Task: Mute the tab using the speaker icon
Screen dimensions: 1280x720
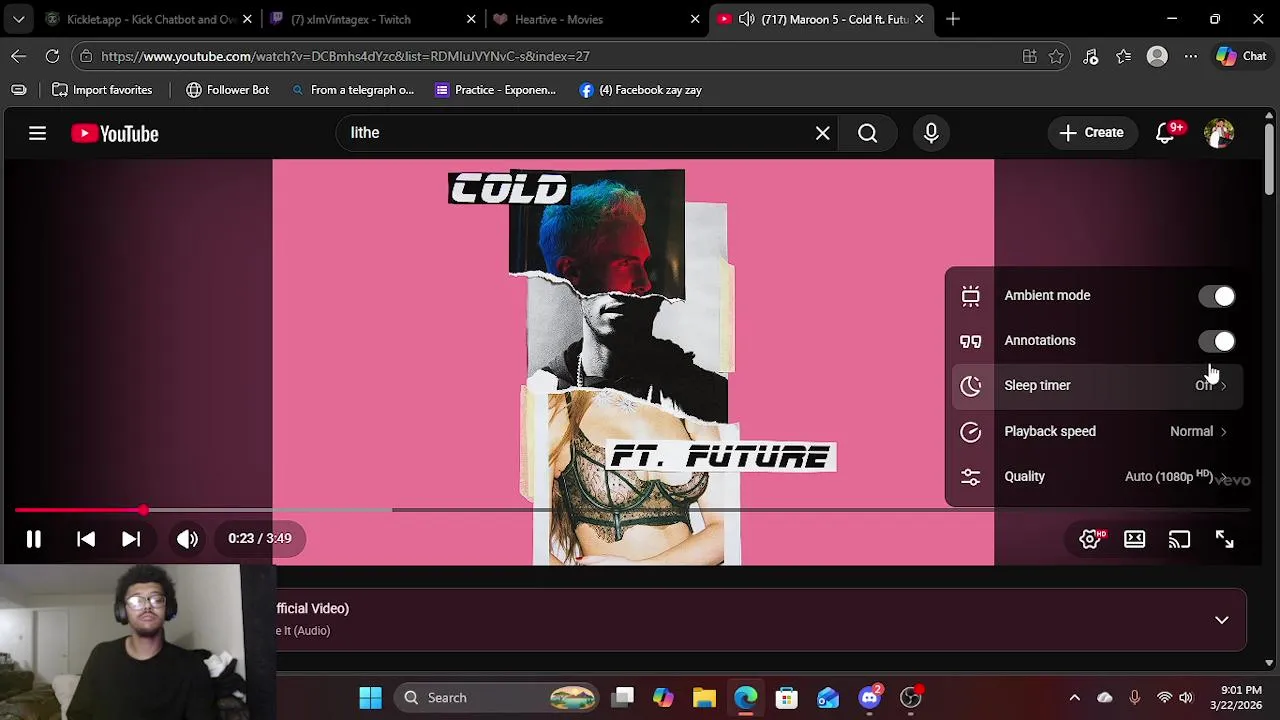Action: [746, 19]
